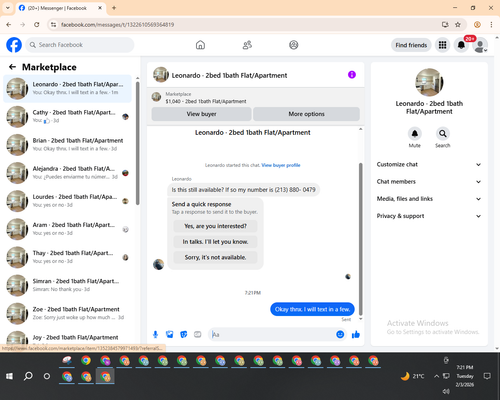Expand Chat members section
500x400 pixels.
click(429, 182)
